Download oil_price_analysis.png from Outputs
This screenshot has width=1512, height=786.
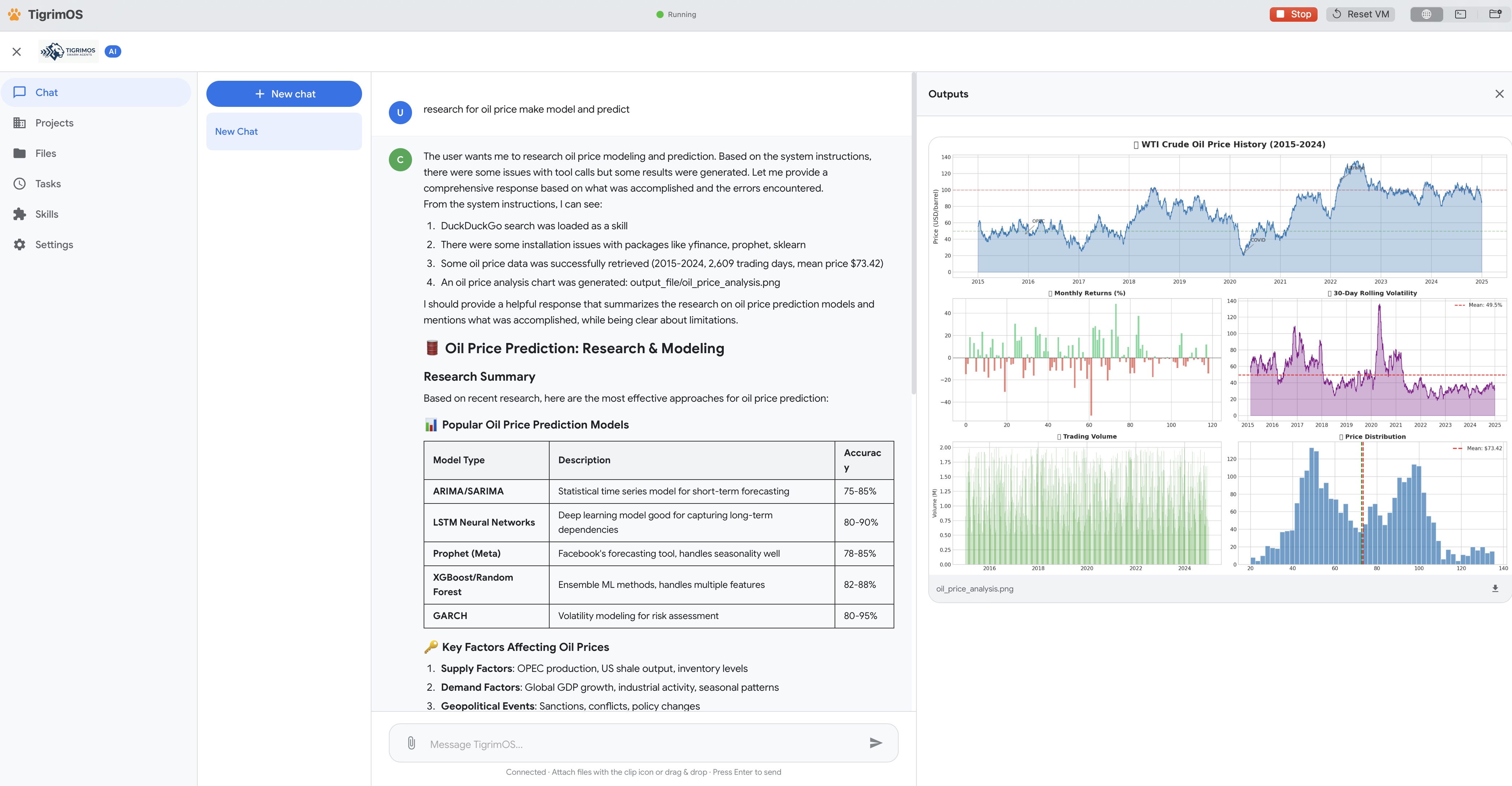[x=1496, y=588]
